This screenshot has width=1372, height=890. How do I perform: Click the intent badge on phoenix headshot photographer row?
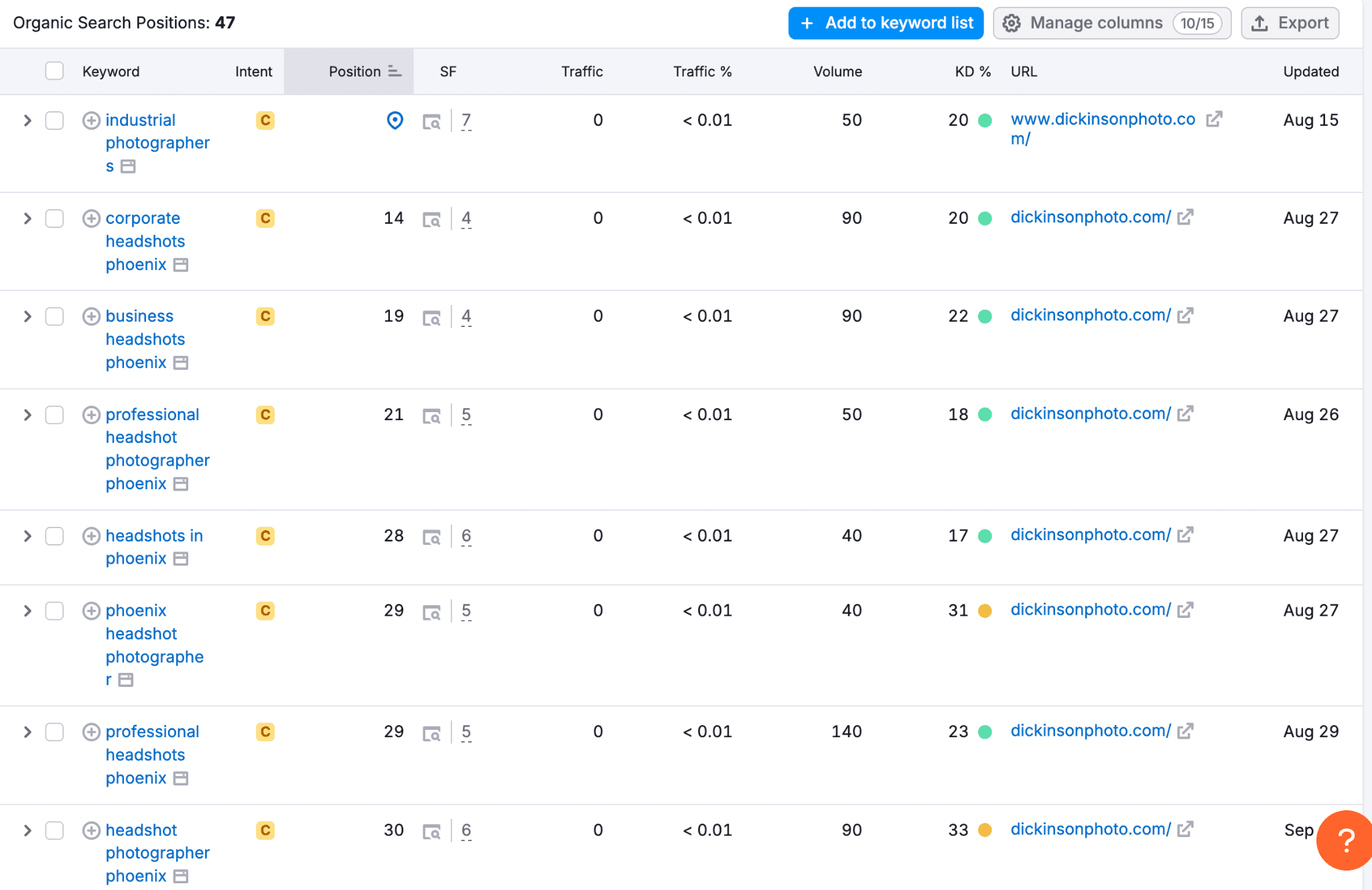tap(265, 611)
